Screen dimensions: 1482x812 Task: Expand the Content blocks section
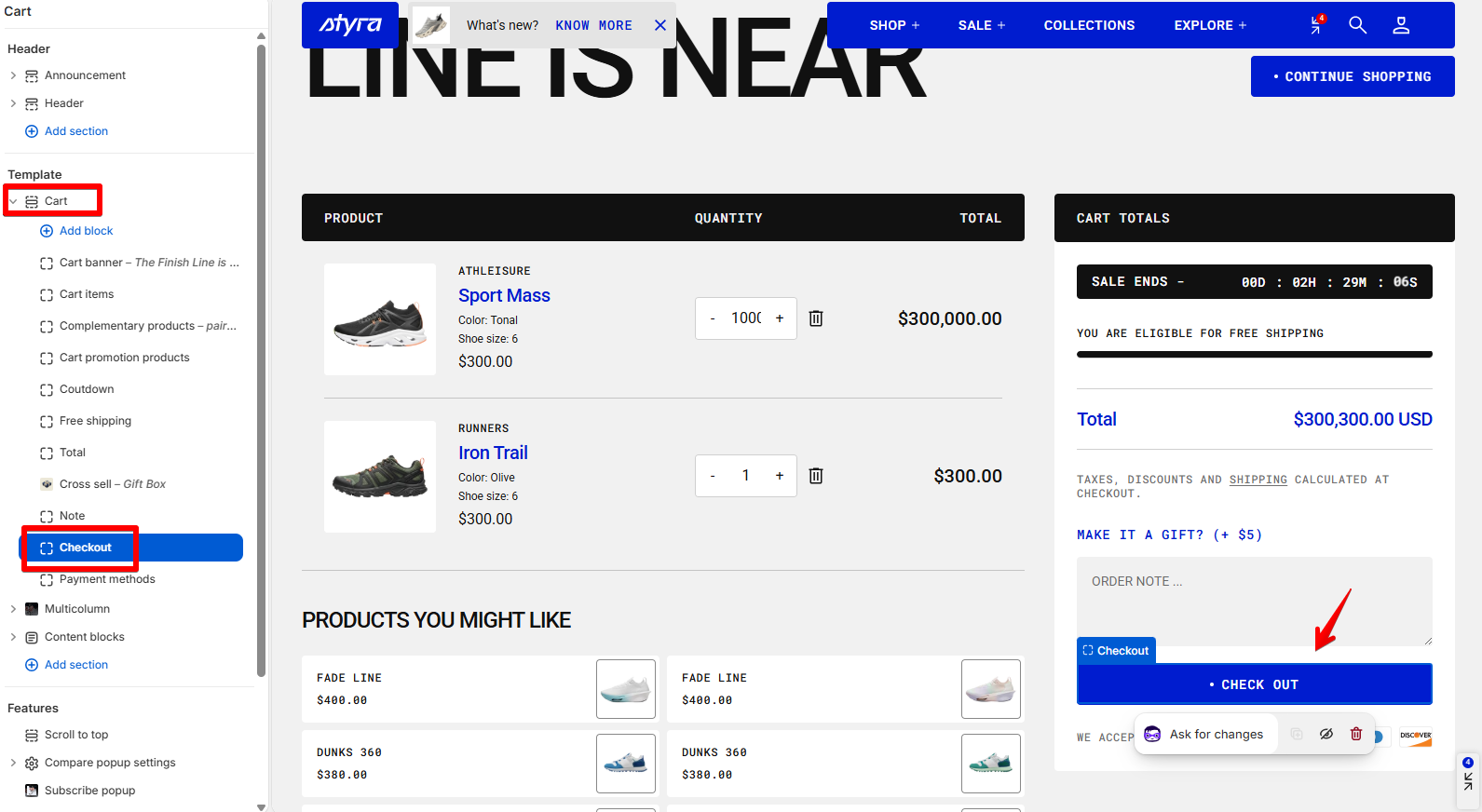[13, 637]
